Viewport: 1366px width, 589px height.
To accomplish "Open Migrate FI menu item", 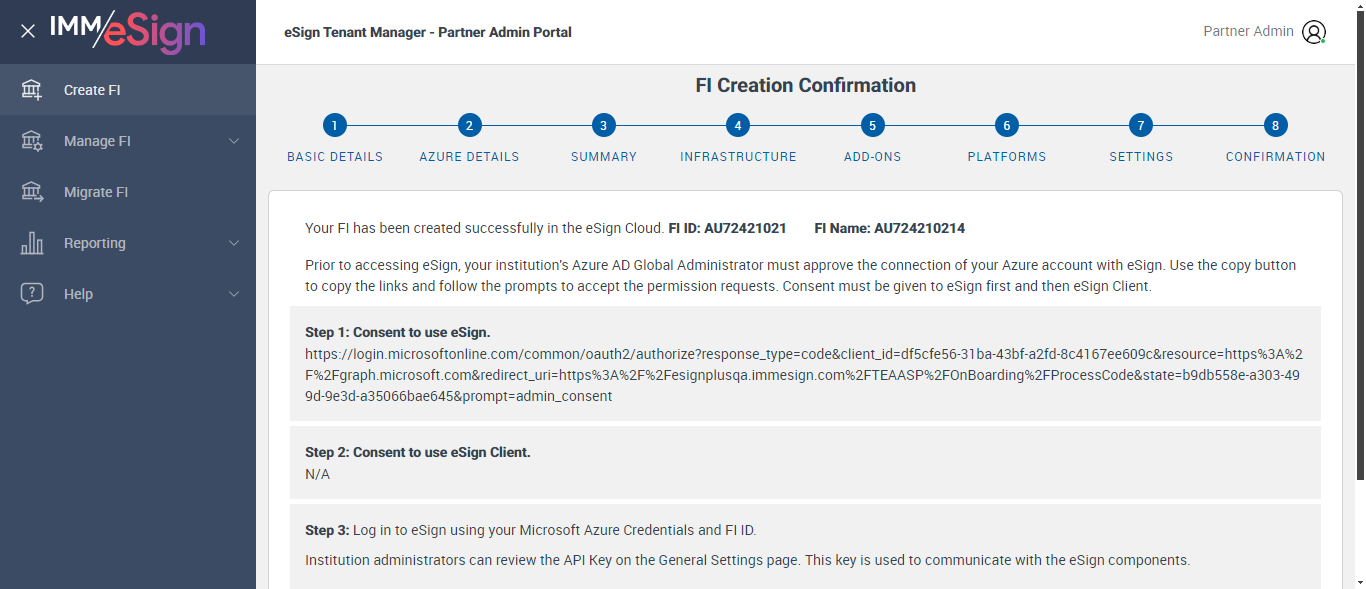I will point(96,192).
